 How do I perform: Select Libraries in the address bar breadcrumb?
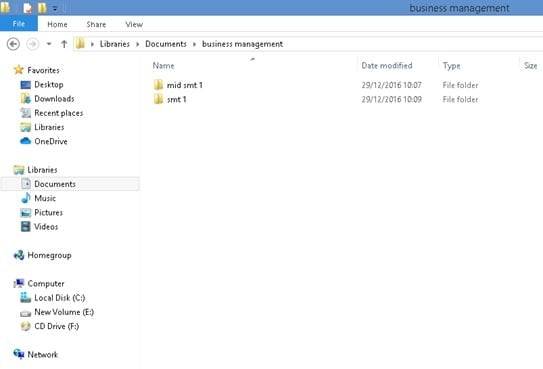point(115,44)
